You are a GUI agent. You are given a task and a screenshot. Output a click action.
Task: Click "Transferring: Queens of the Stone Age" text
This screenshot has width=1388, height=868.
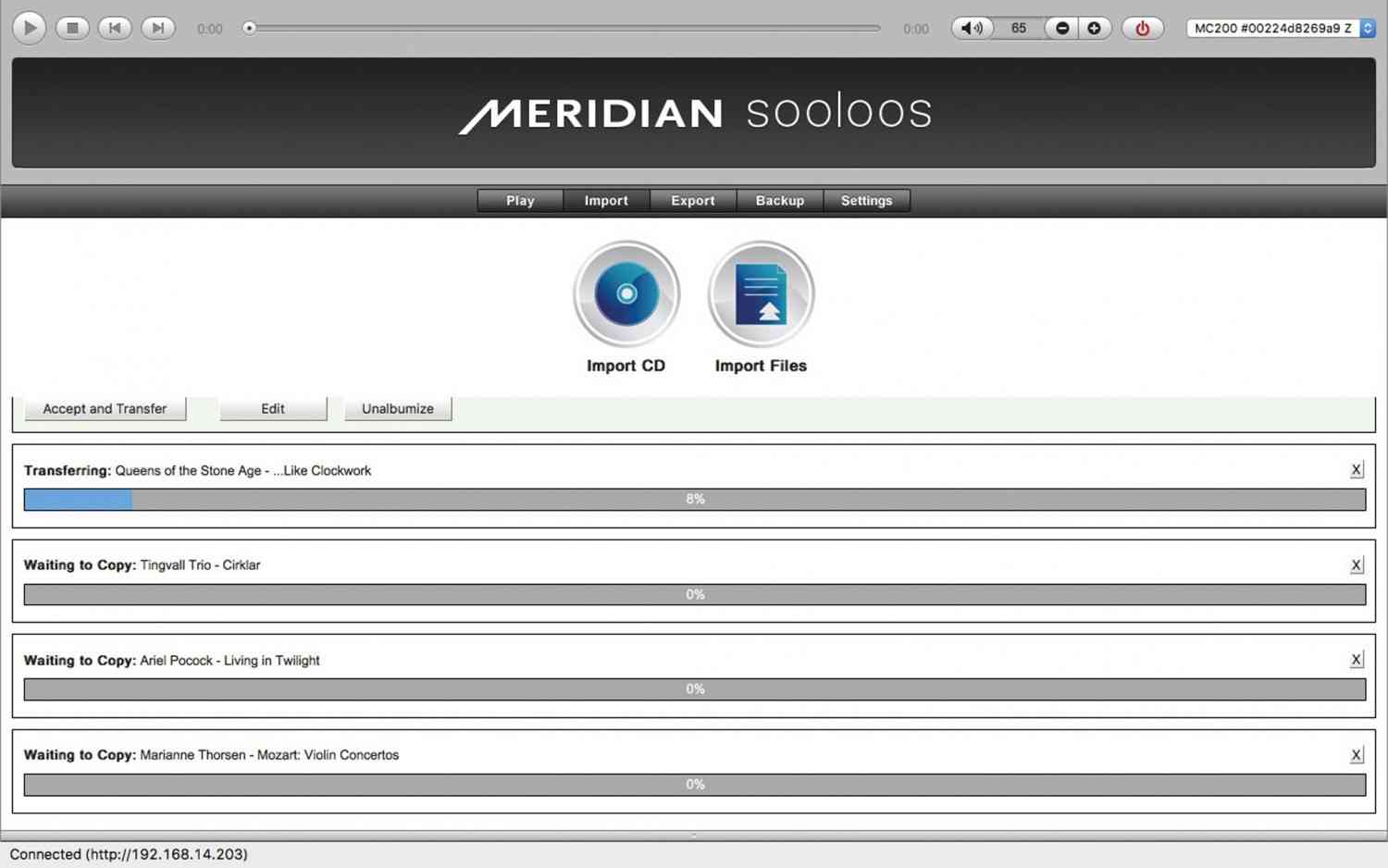(197, 470)
